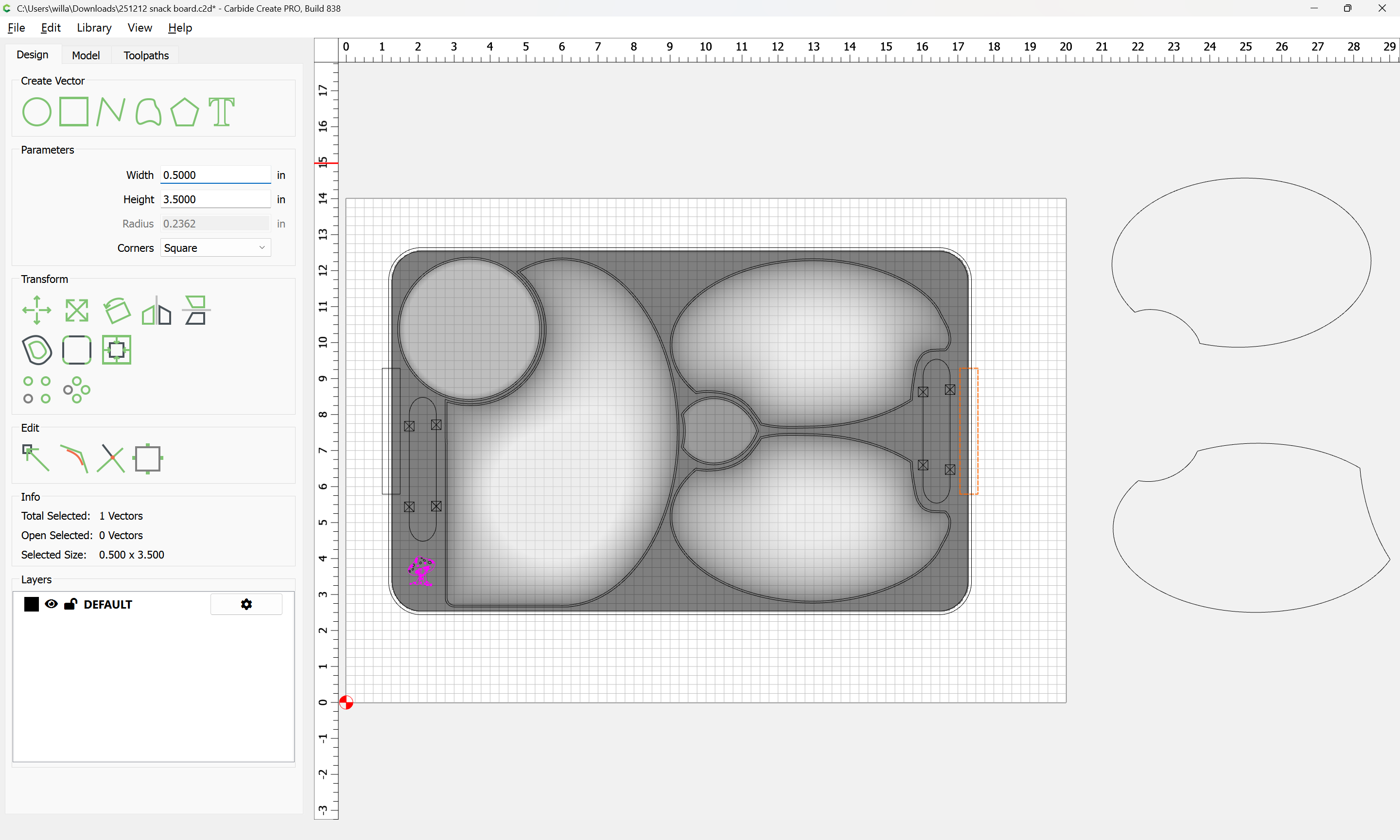Open the Corners dropdown
The height and width of the screenshot is (840, 1400).
tap(215, 248)
